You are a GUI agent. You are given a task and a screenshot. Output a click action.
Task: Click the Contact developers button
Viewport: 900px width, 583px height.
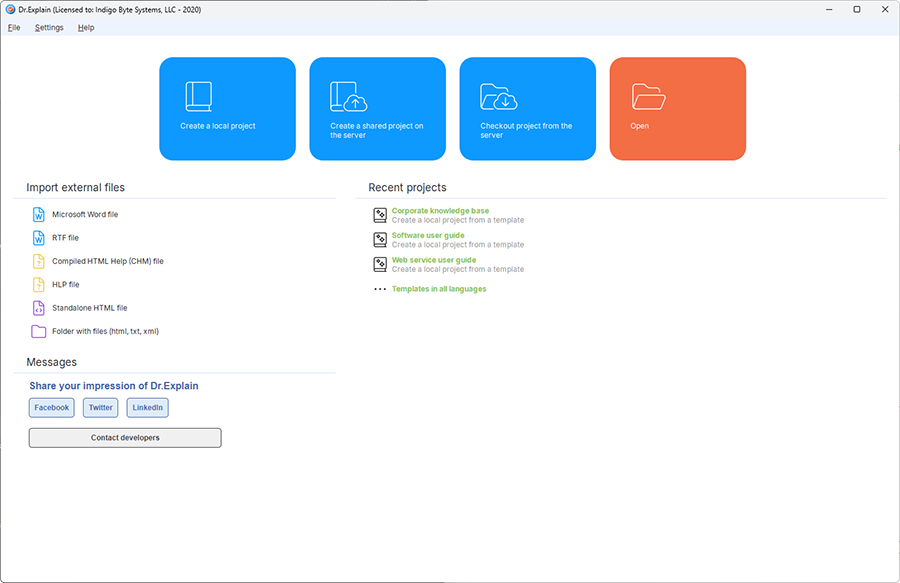pos(125,438)
